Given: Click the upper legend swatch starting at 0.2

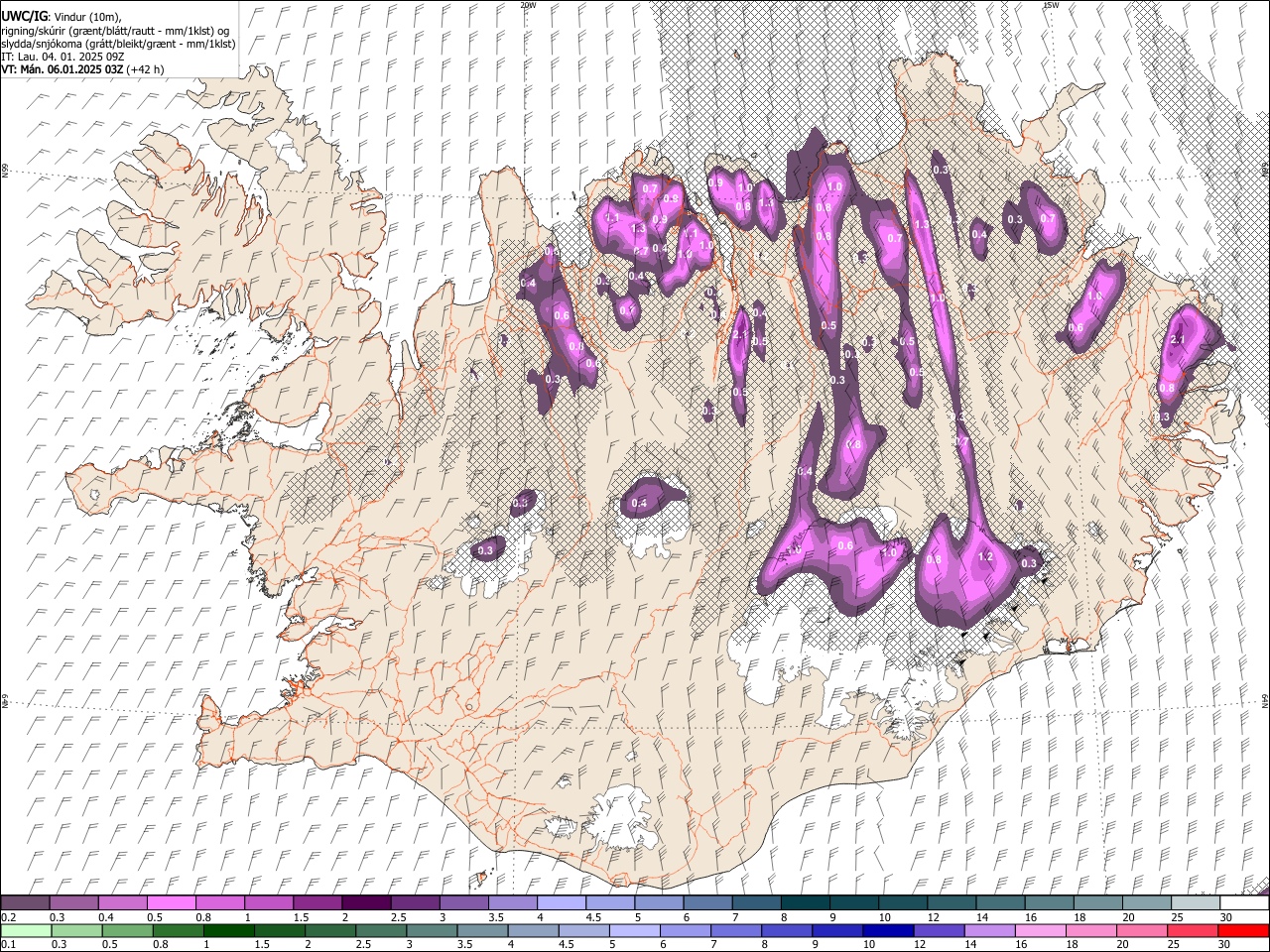Looking at the screenshot, I should pos(25,903).
